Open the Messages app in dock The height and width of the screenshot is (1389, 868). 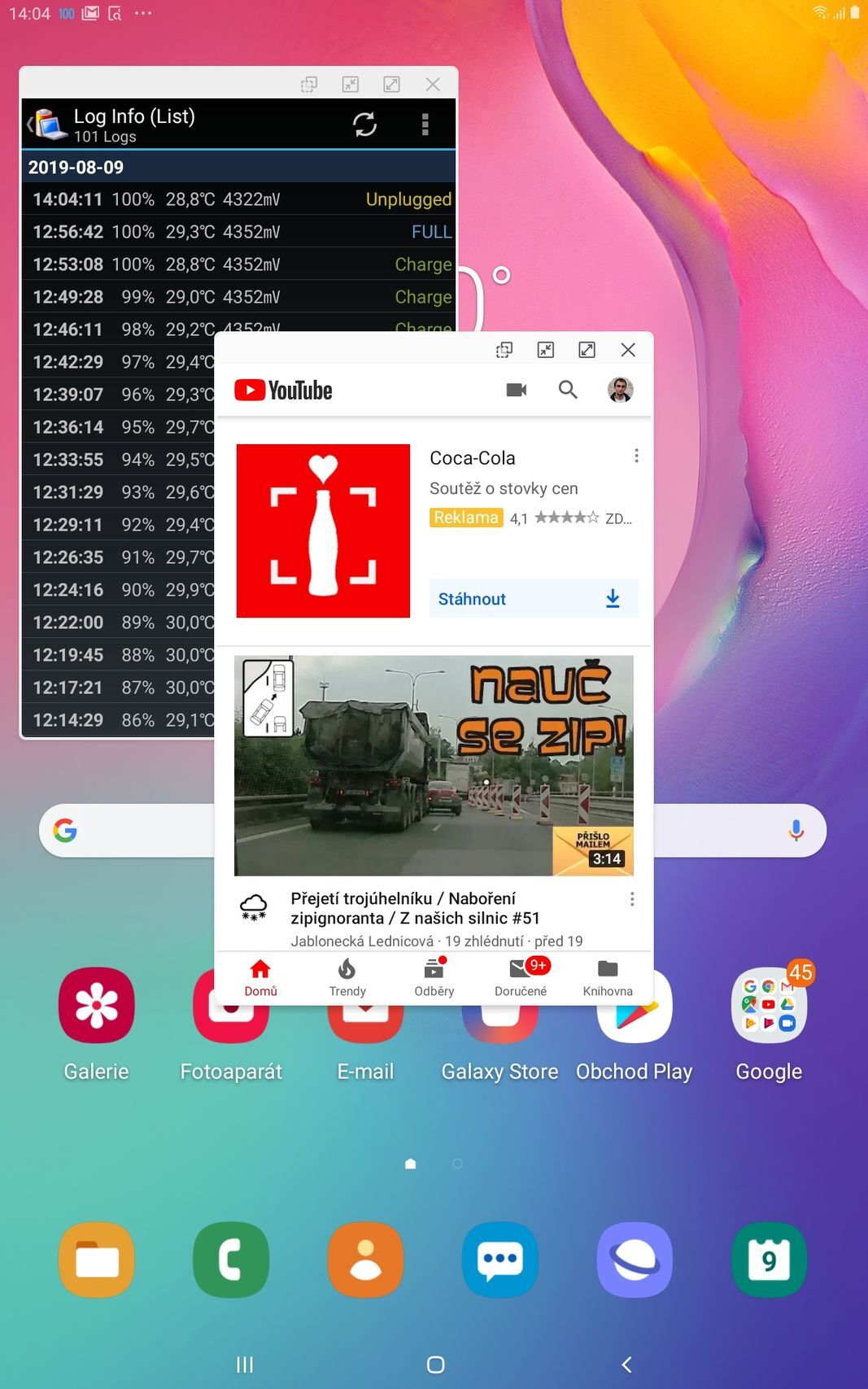coord(499,1259)
